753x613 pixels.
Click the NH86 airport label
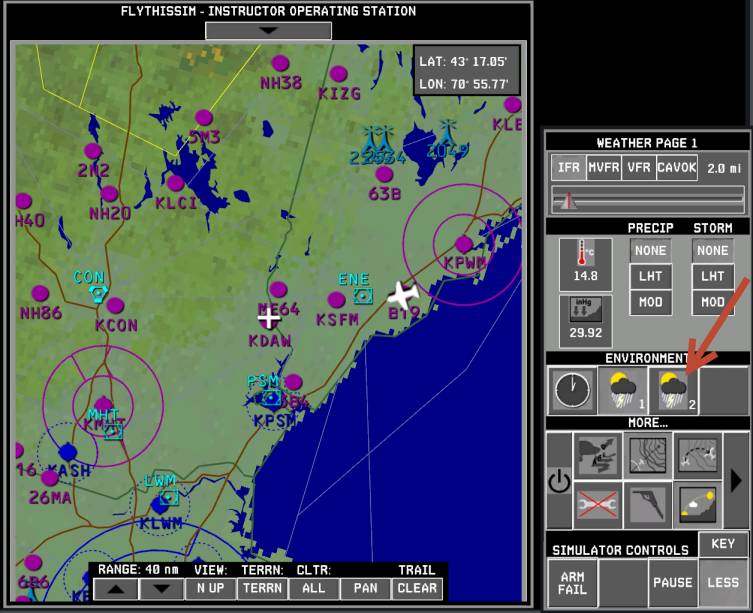point(41,313)
